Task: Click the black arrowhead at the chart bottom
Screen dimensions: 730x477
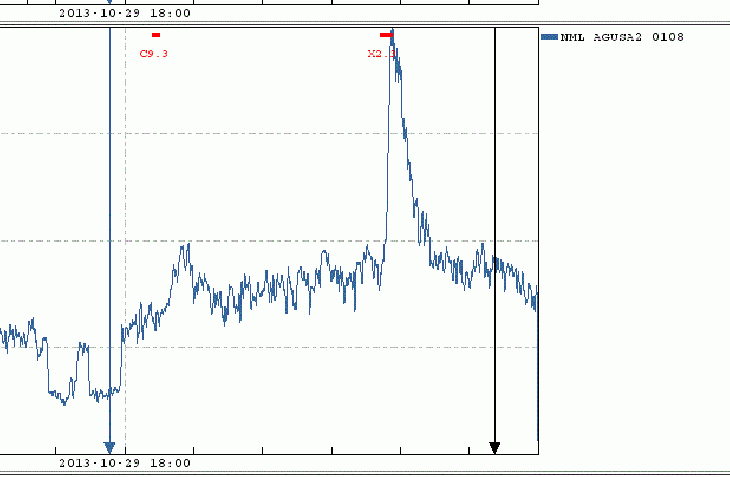Action: [x=494, y=447]
